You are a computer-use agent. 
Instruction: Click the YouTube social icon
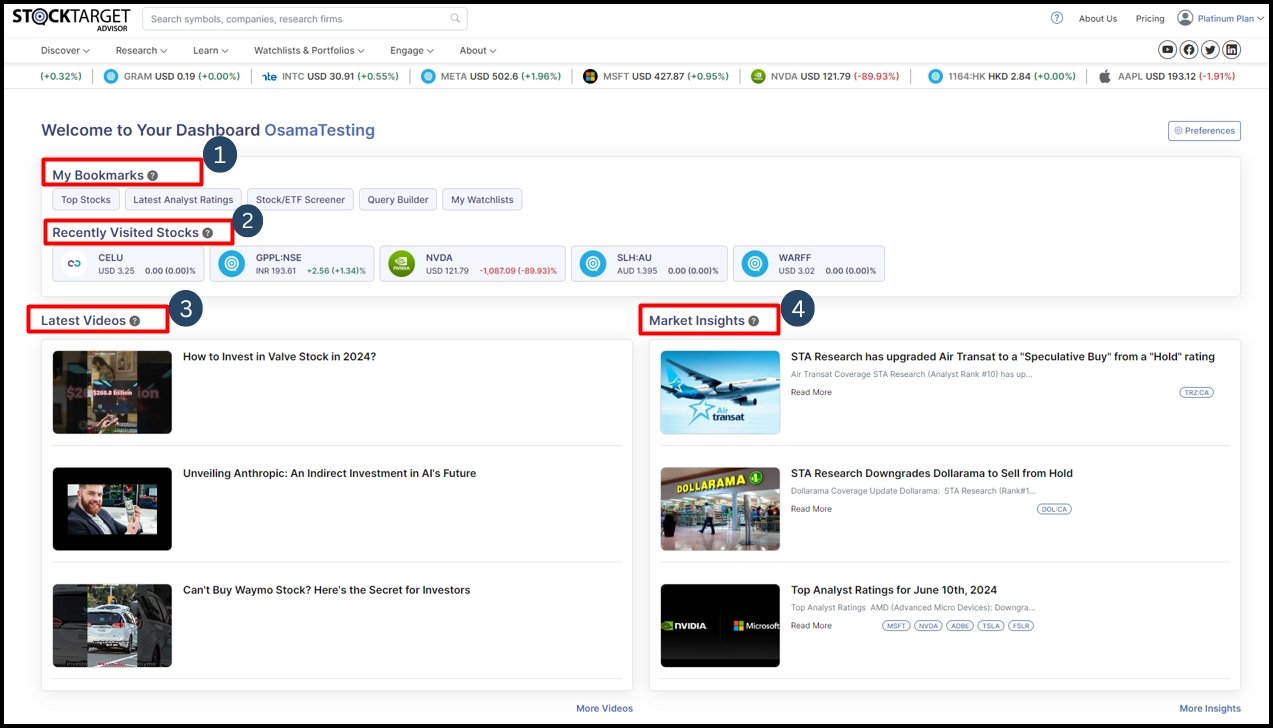pos(1167,49)
